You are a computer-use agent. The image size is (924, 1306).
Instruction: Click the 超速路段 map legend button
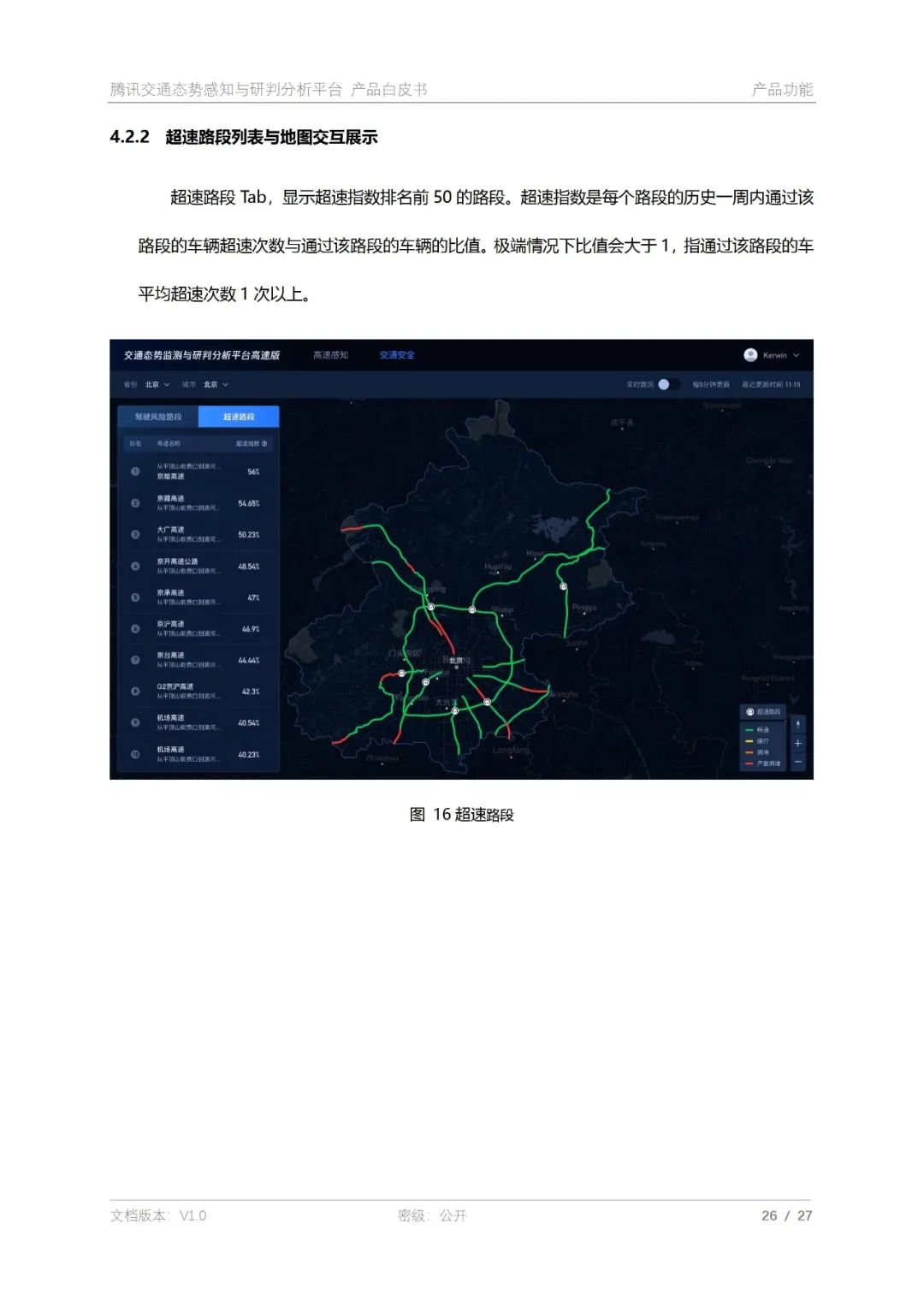[x=763, y=712]
